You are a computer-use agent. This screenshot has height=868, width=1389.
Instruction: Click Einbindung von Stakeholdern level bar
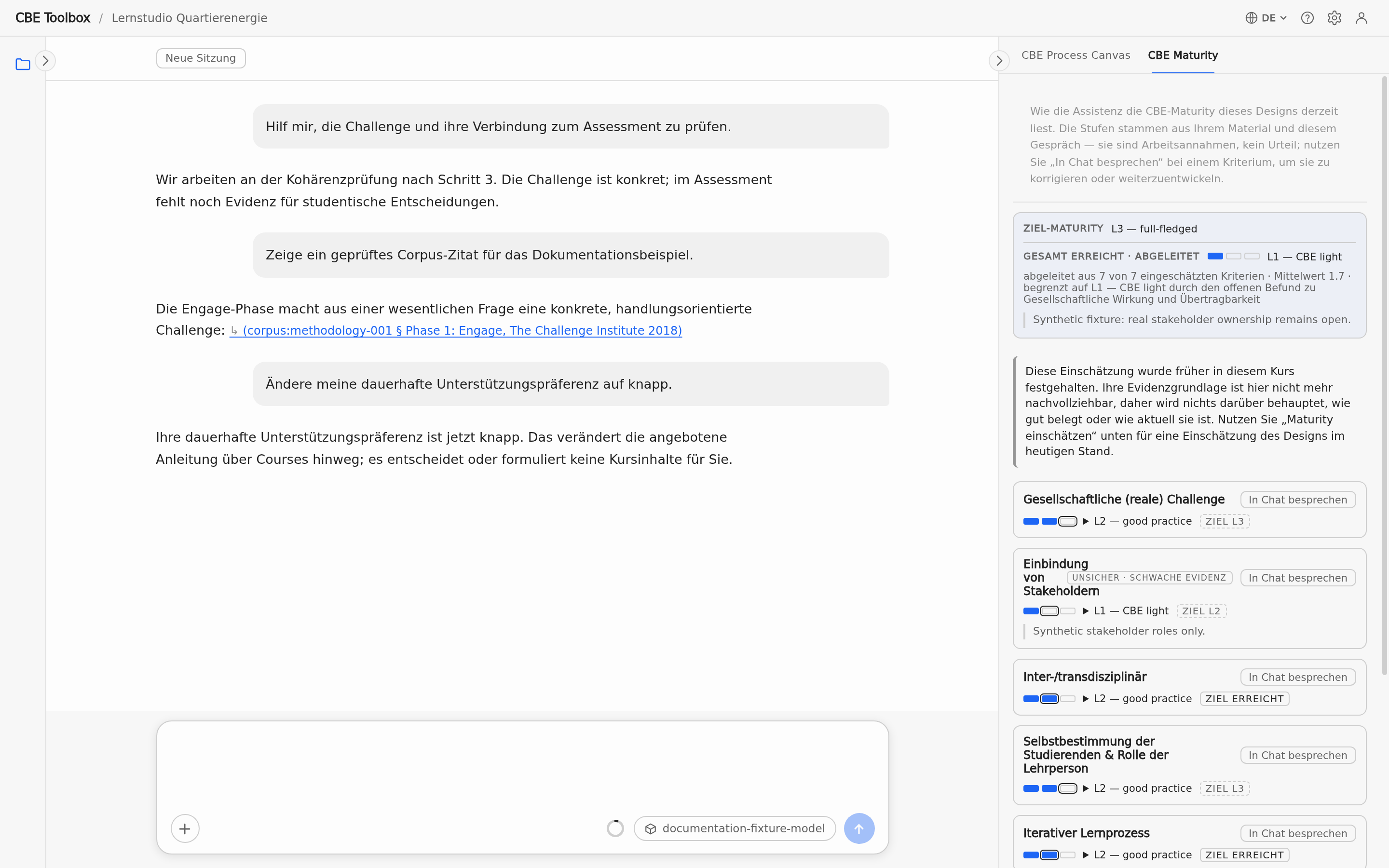[1050, 611]
